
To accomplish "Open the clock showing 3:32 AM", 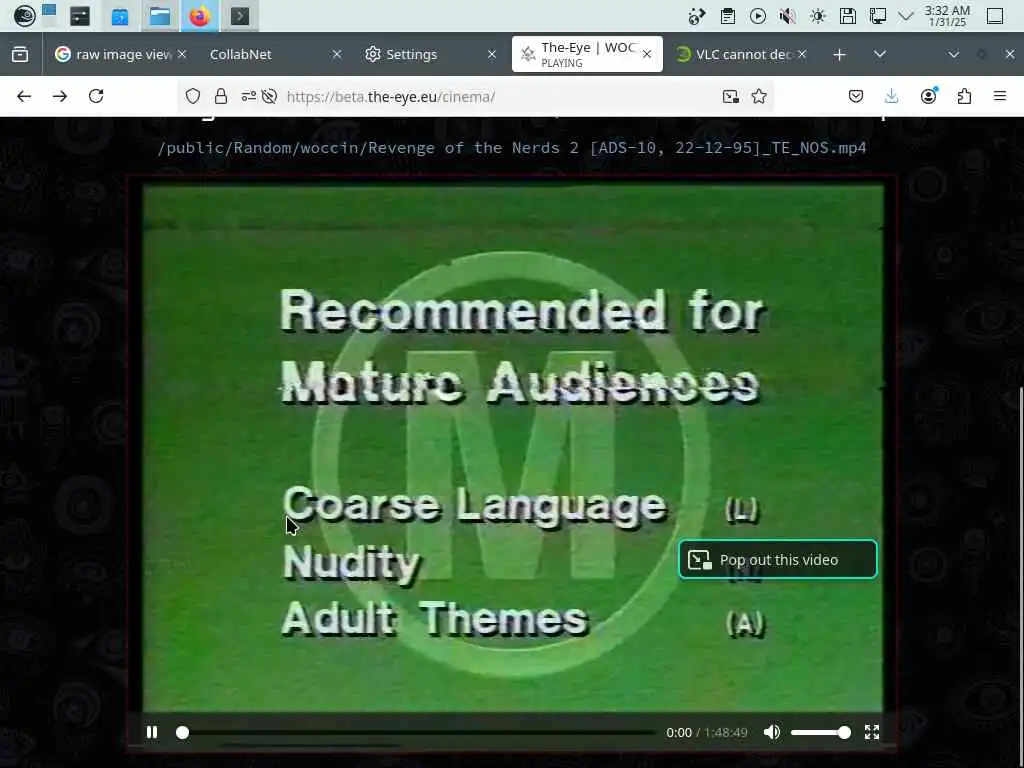I will (948, 16).
